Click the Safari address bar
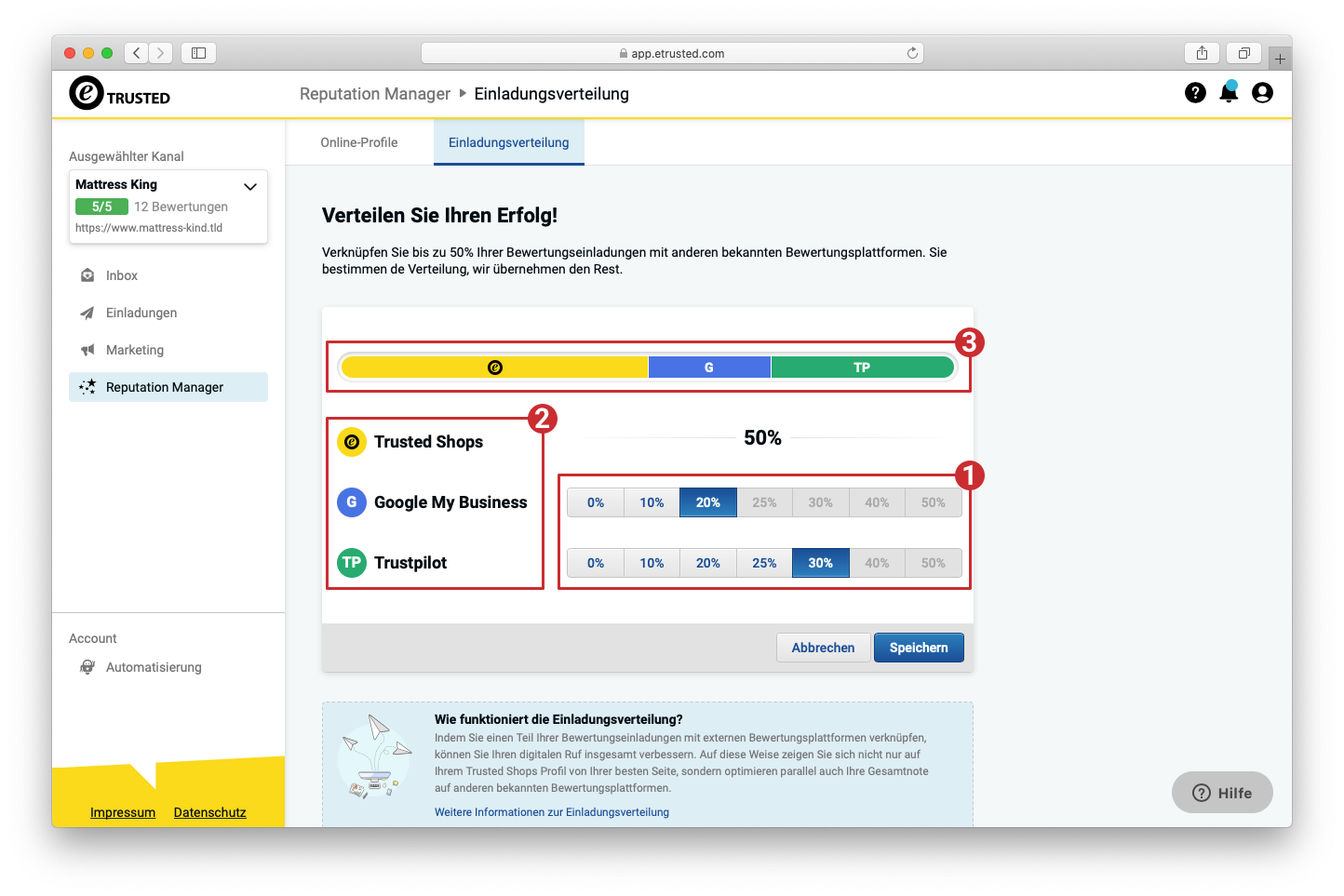This screenshot has width=1344, height=896. [x=672, y=53]
